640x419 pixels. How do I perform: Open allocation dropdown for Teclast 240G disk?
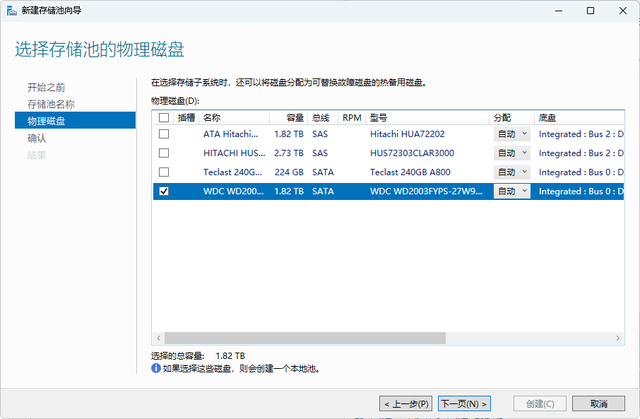pyautogui.click(x=512, y=172)
